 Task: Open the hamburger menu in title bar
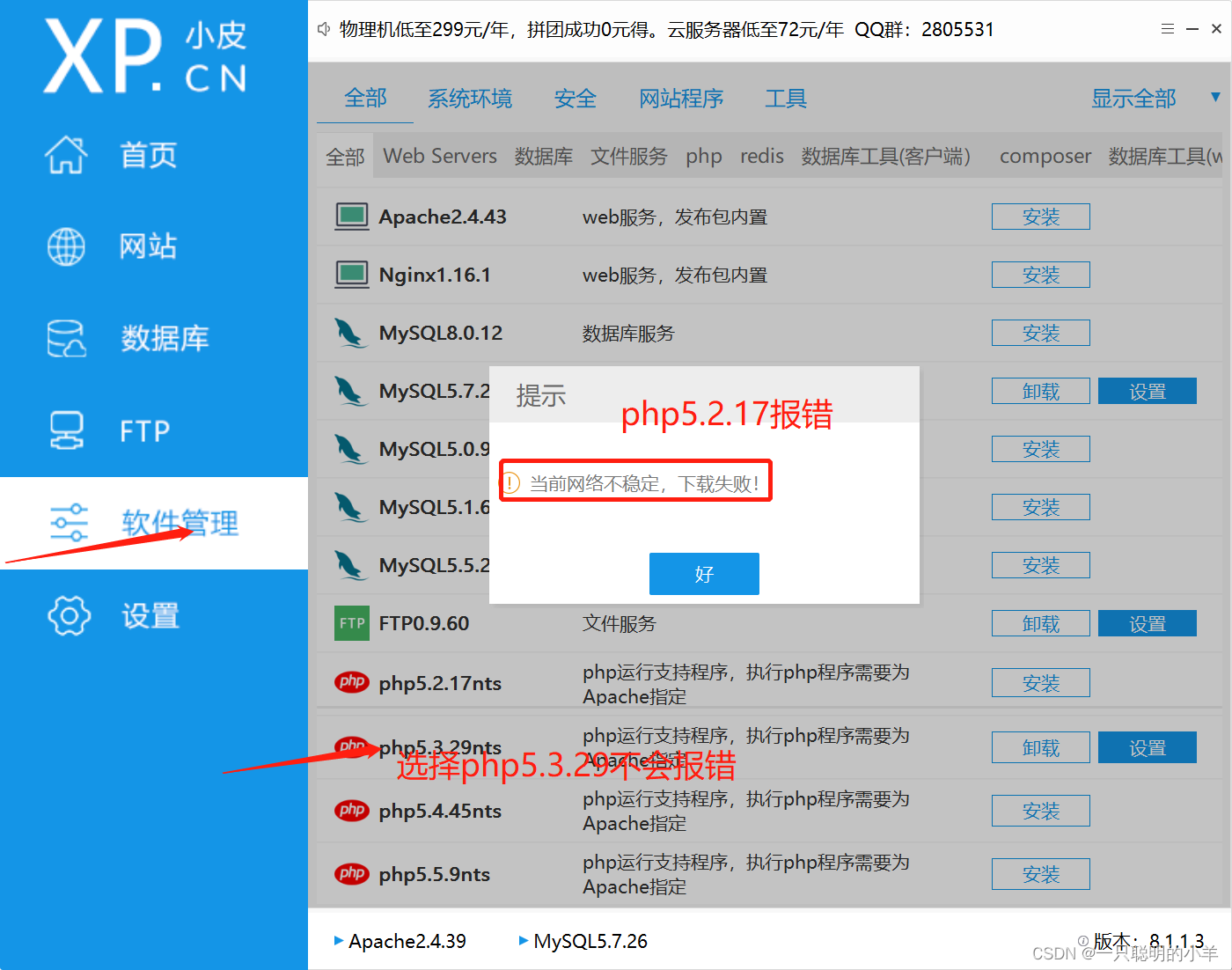[x=1168, y=29]
